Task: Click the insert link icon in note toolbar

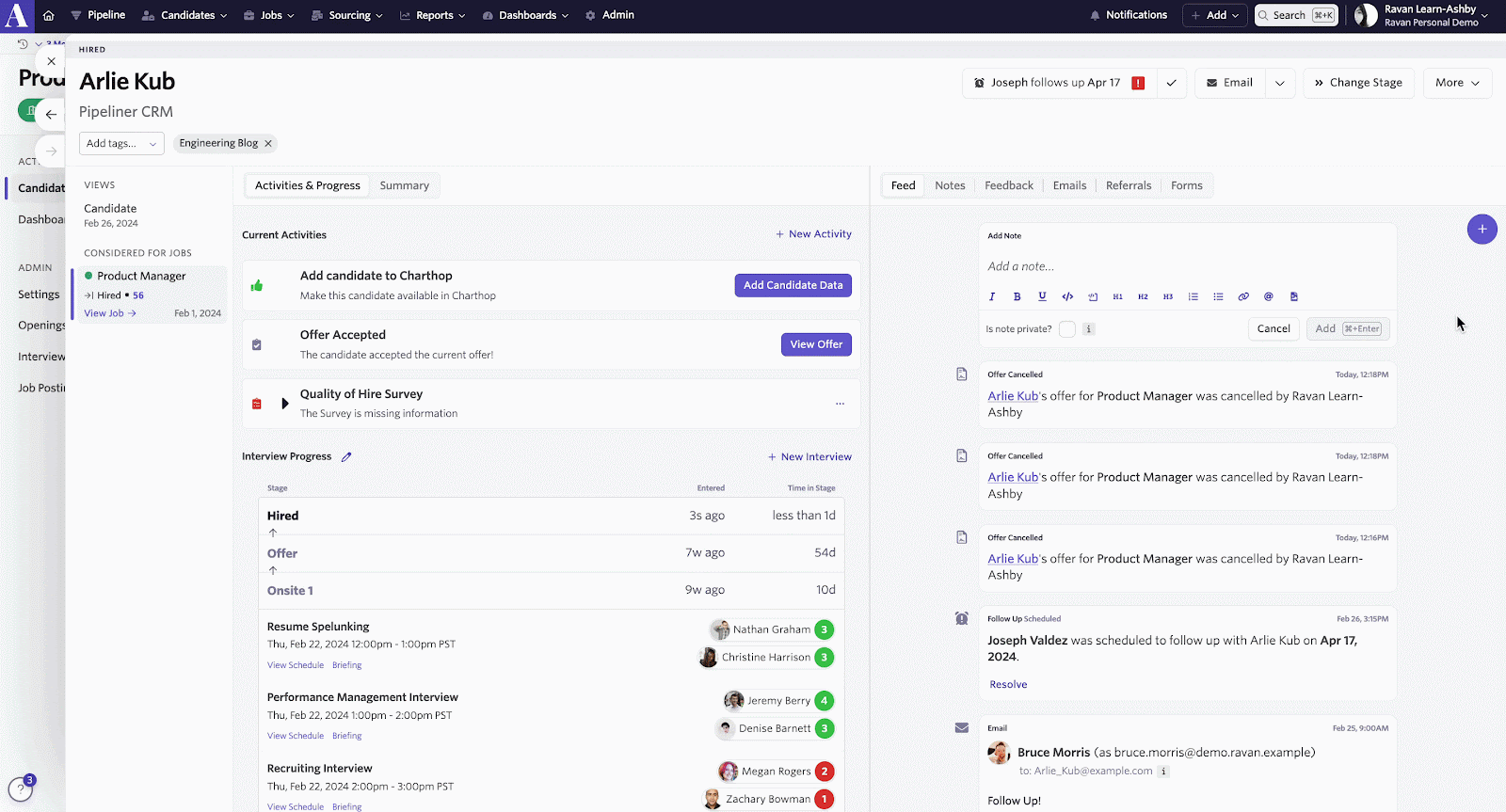Action: pyautogui.click(x=1243, y=296)
